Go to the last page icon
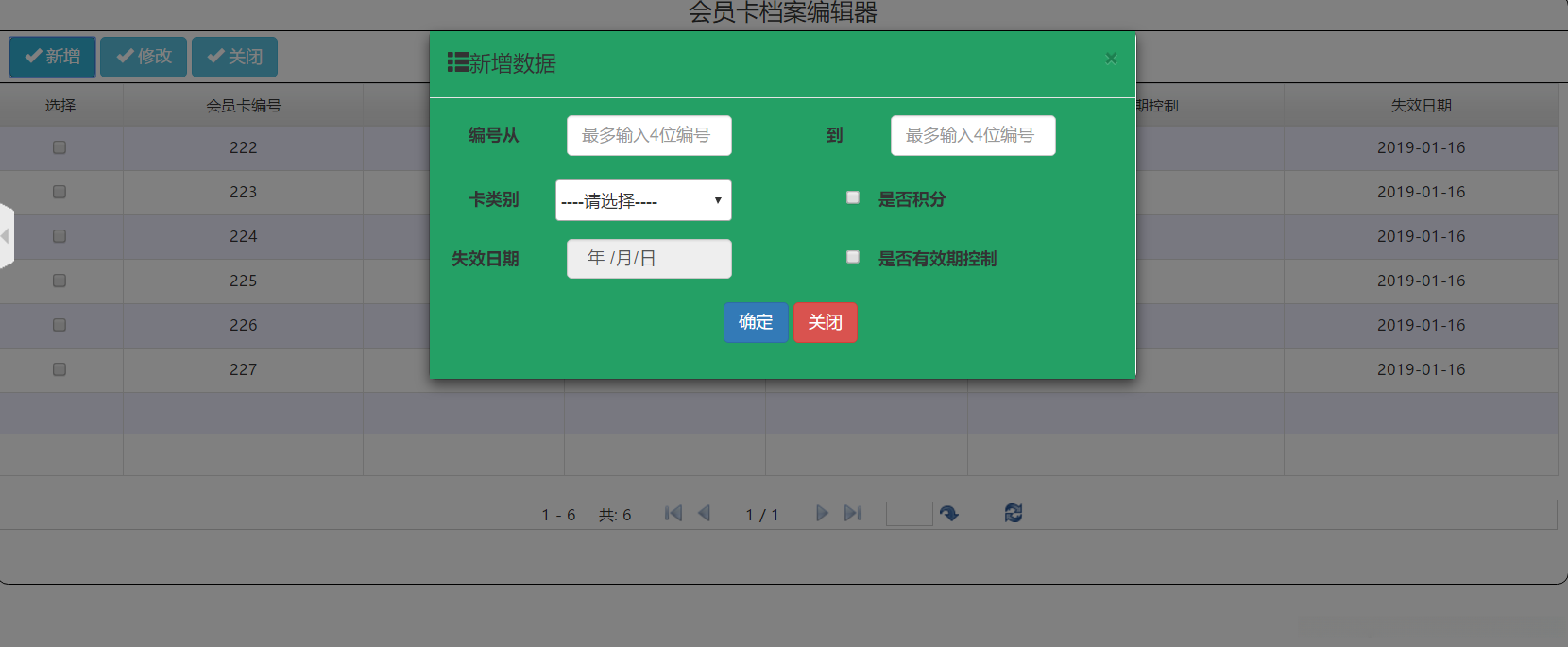The height and width of the screenshot is (647, 1568). [x=853, y=513]
